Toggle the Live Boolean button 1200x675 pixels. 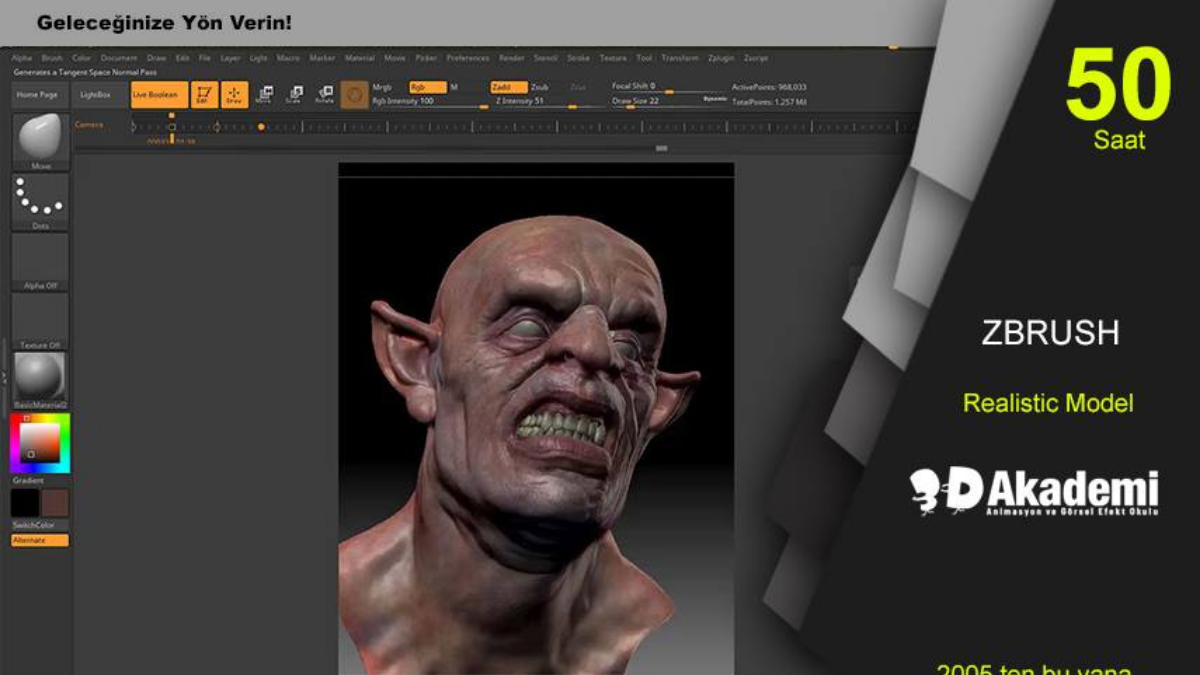(158, 95)
